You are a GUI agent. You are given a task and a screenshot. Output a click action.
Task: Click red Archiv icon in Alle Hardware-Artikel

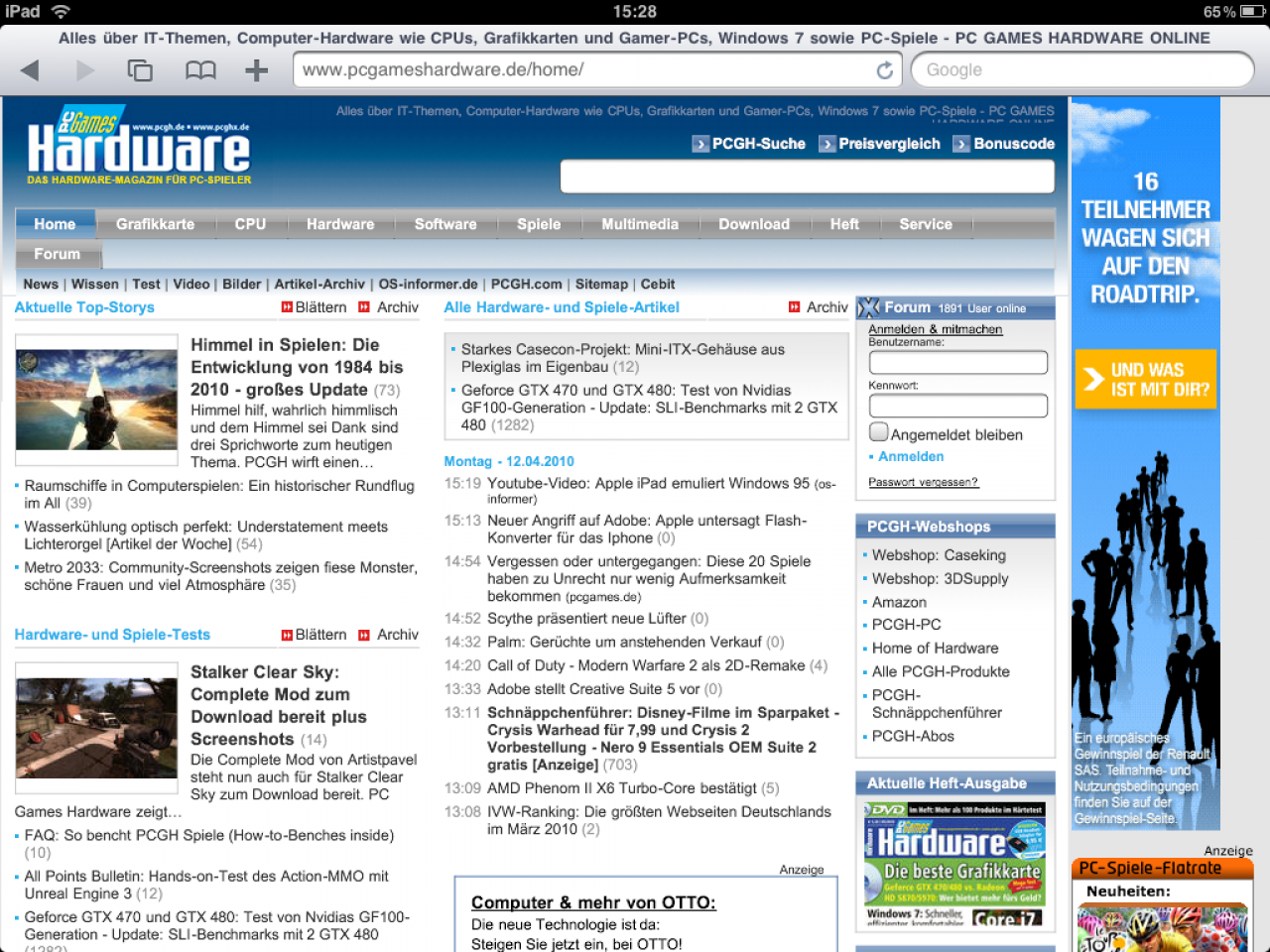(795, 307)
